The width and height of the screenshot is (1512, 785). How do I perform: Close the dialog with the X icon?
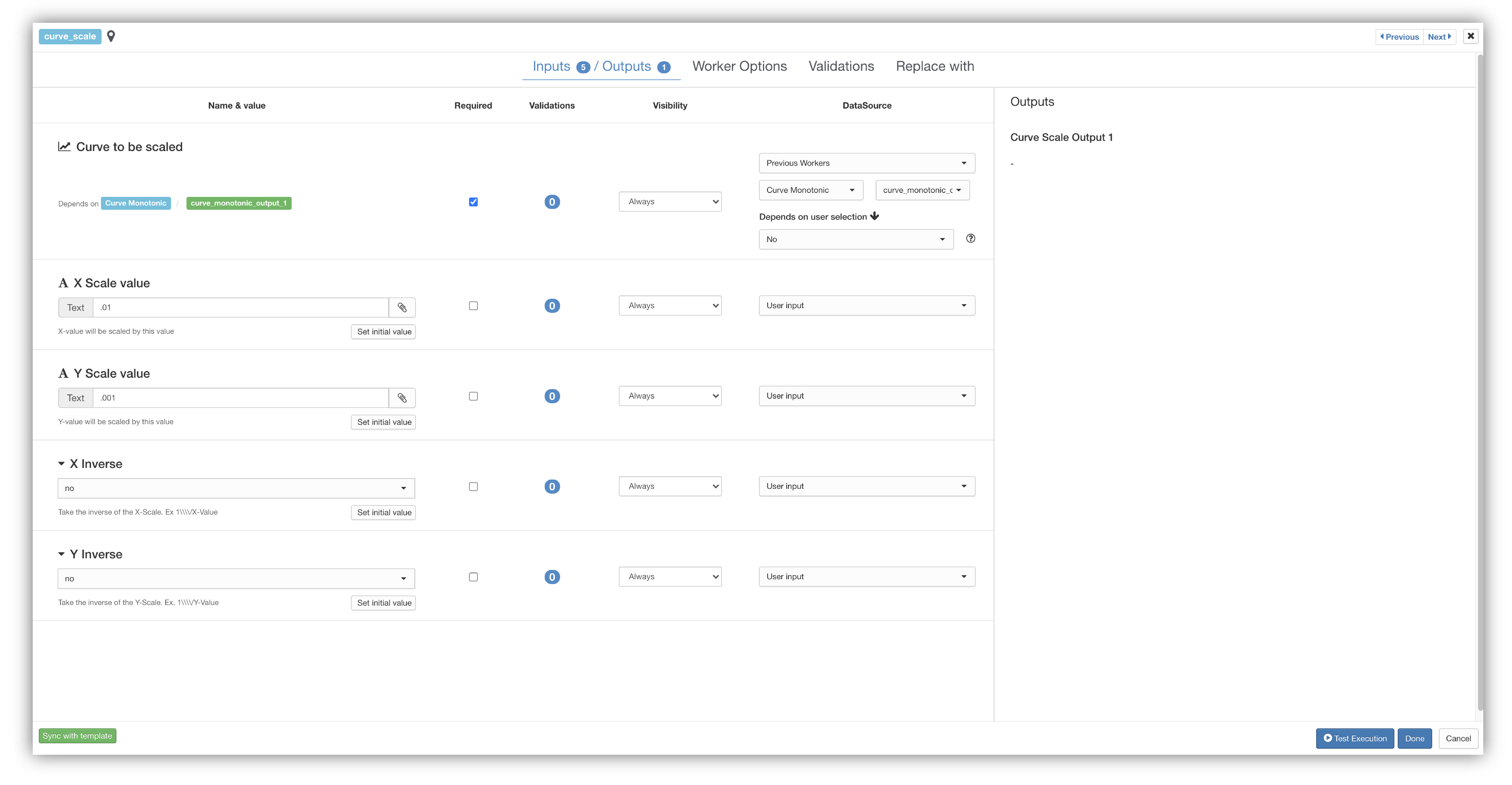tap(1470, 36)
